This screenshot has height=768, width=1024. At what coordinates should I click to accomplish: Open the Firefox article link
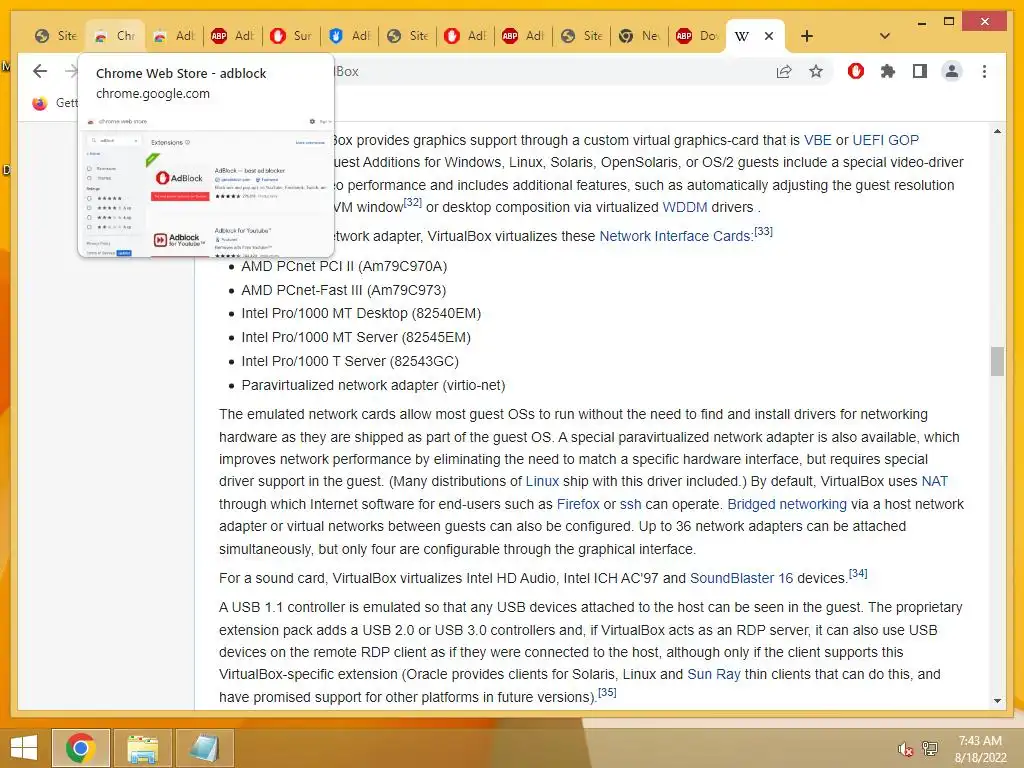(x=577, y=504)
